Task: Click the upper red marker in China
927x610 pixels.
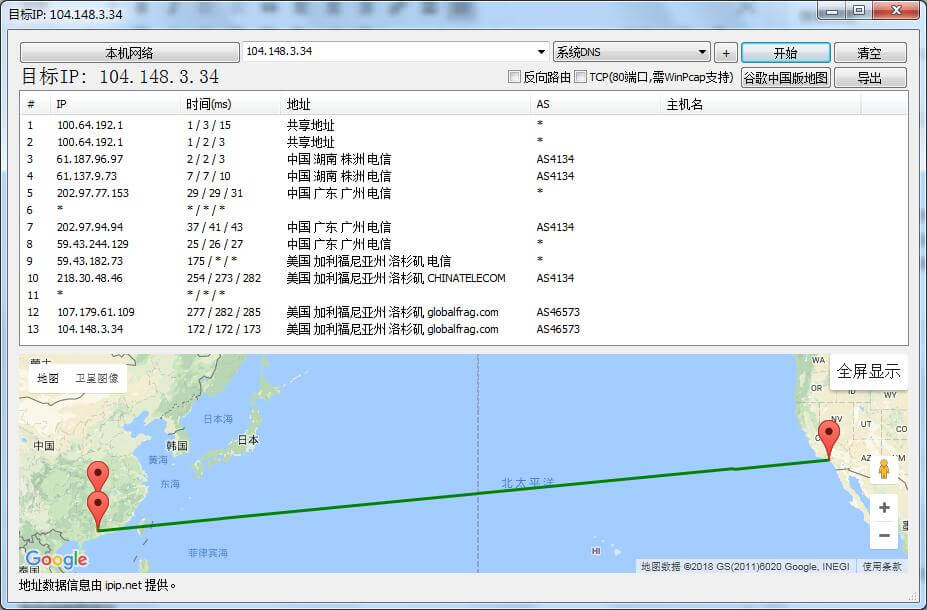Action: click(97, 475)
